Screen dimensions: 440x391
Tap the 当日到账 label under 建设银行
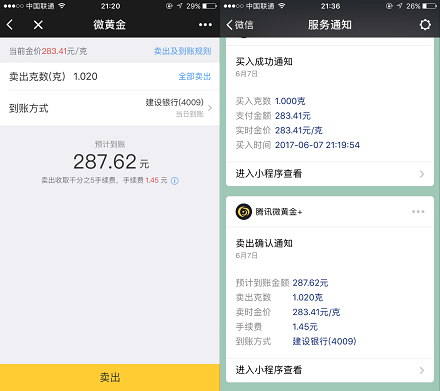189,114
